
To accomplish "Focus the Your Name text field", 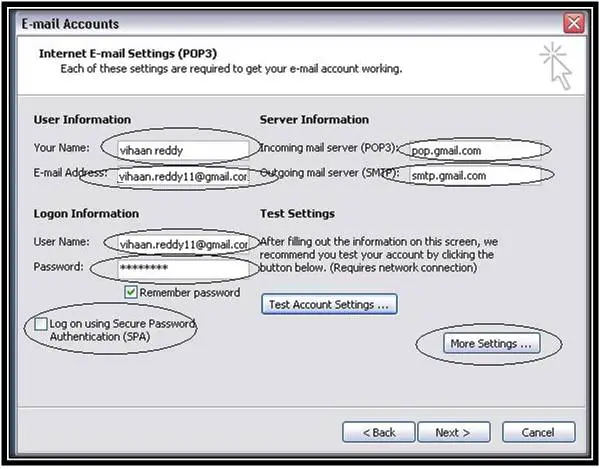I will tap(183, 150).
